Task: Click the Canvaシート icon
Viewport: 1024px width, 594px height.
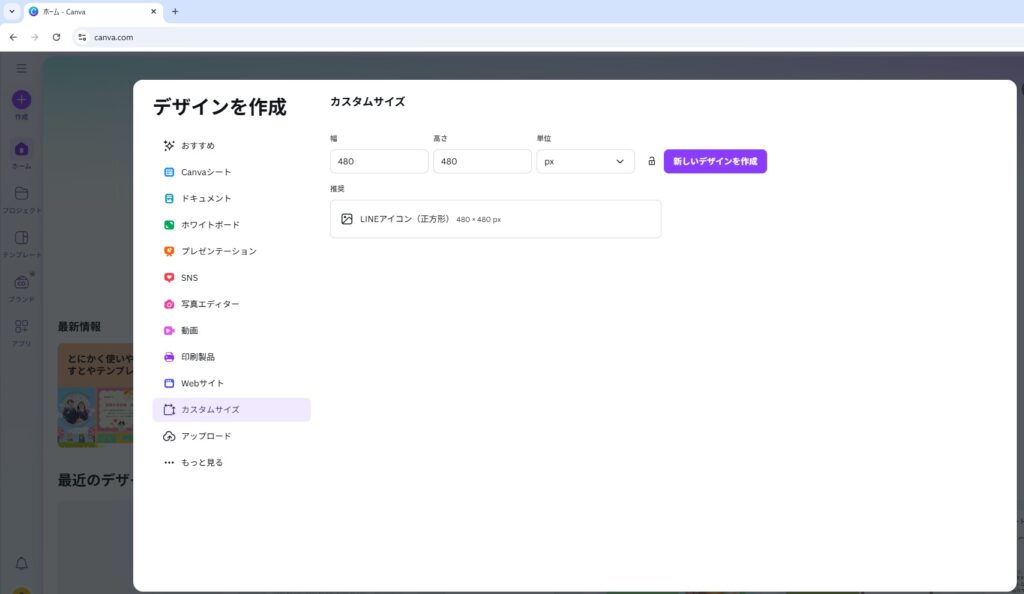Action: click(168, 172)
